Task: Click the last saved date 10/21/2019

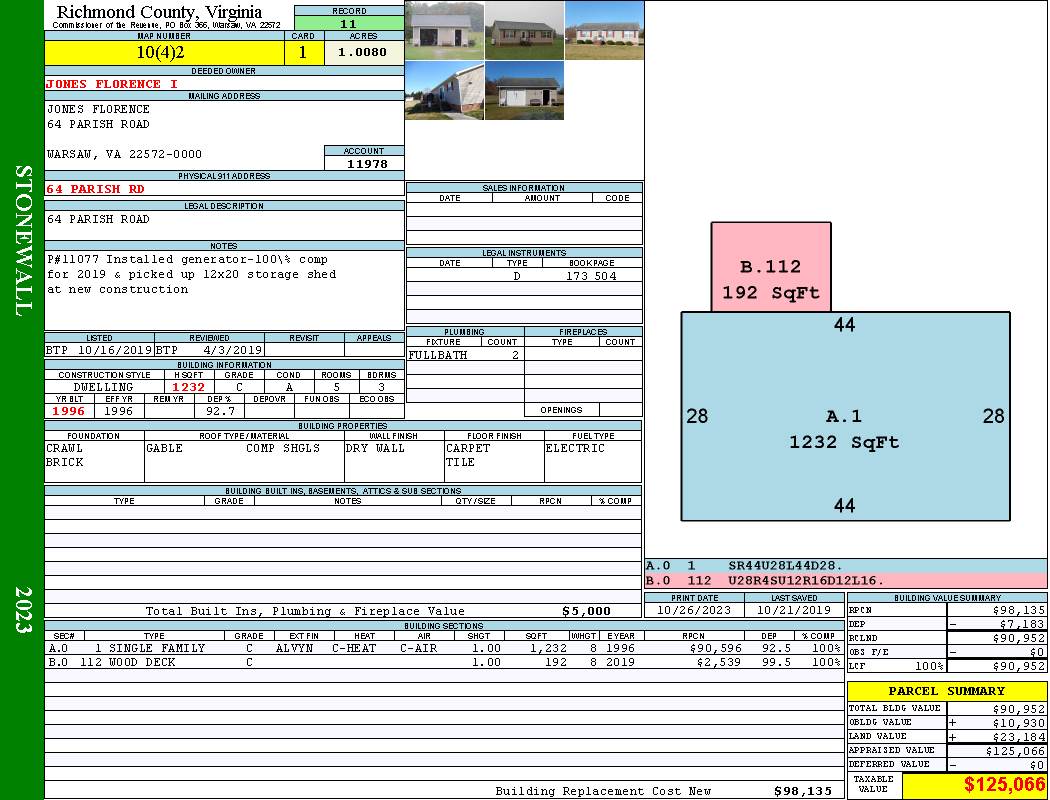Action: point(794,610)
